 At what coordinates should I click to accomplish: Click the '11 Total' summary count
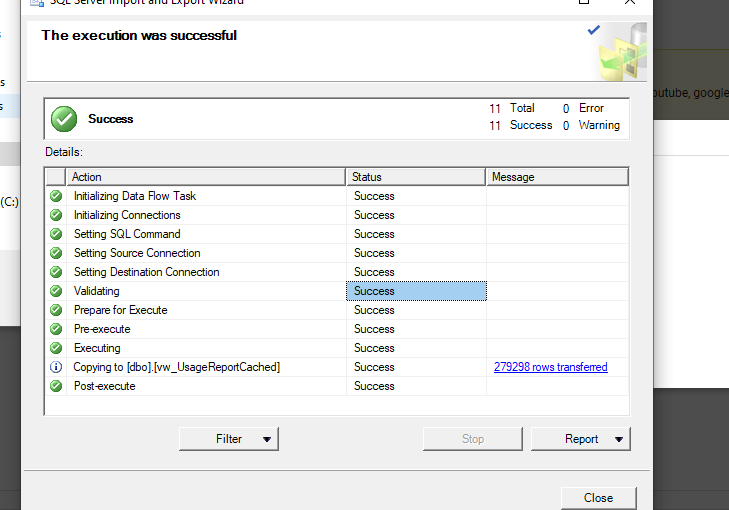tap(511, 108)
